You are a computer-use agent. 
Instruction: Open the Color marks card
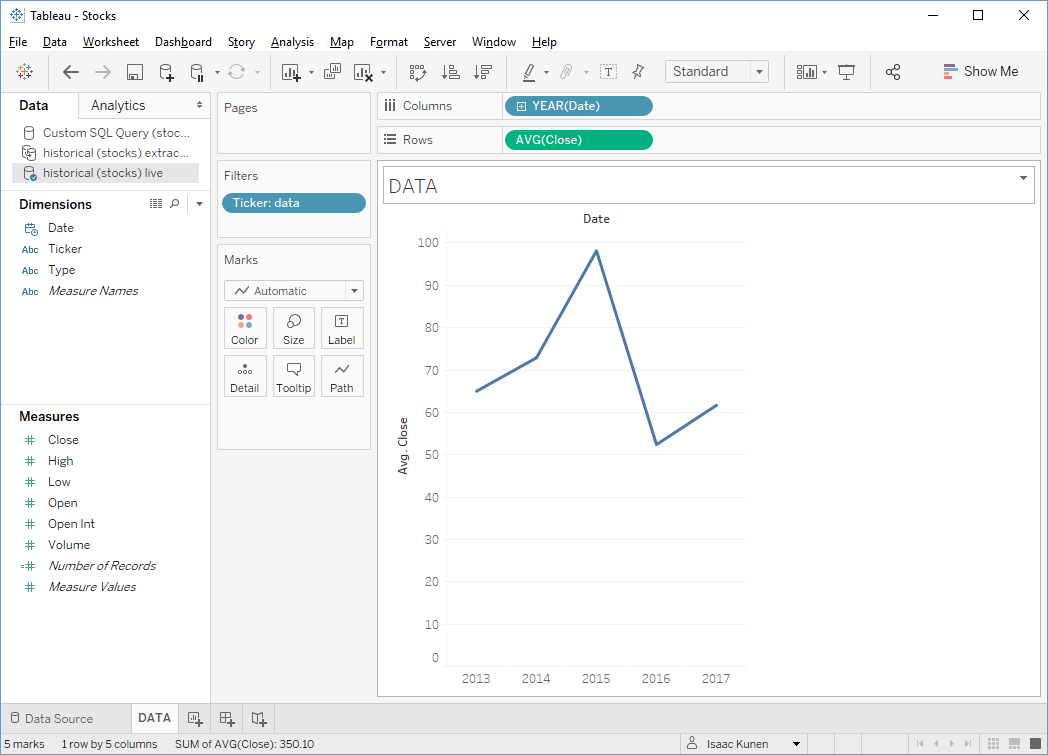pyautogui.click(x=245, y=328)
